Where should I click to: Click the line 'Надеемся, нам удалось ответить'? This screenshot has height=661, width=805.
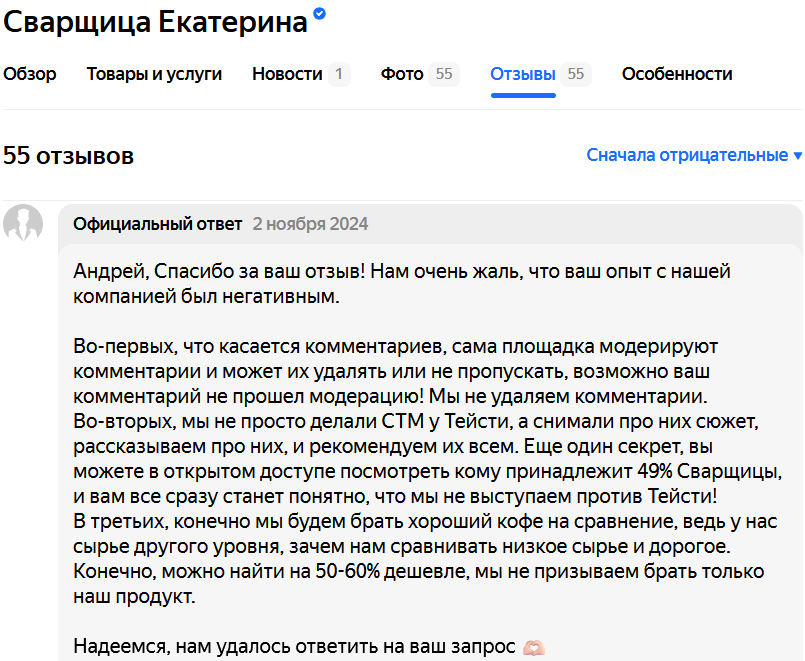tap(294, 647)
